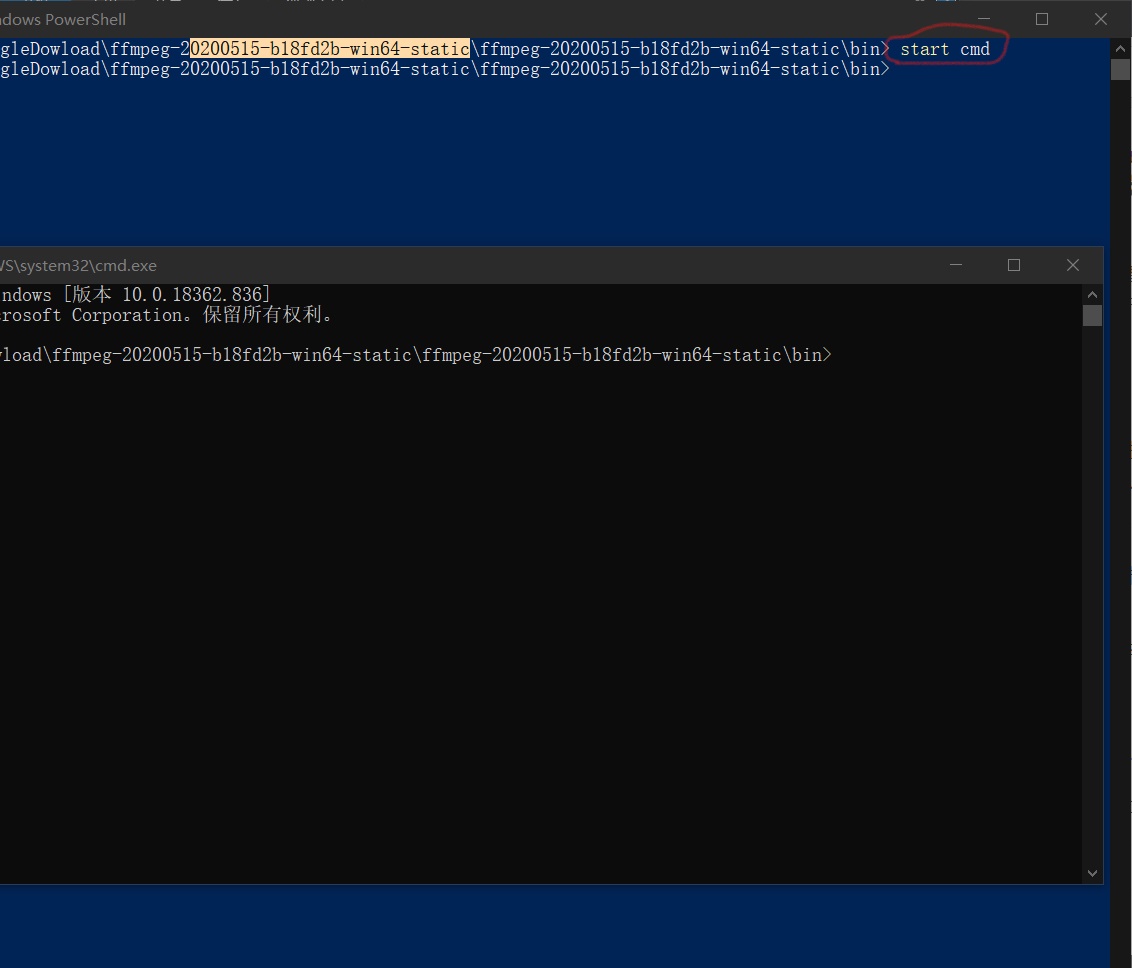The image size is (1132, 968).
Task: Click the second command line in PowerShell
Action: 440,68
